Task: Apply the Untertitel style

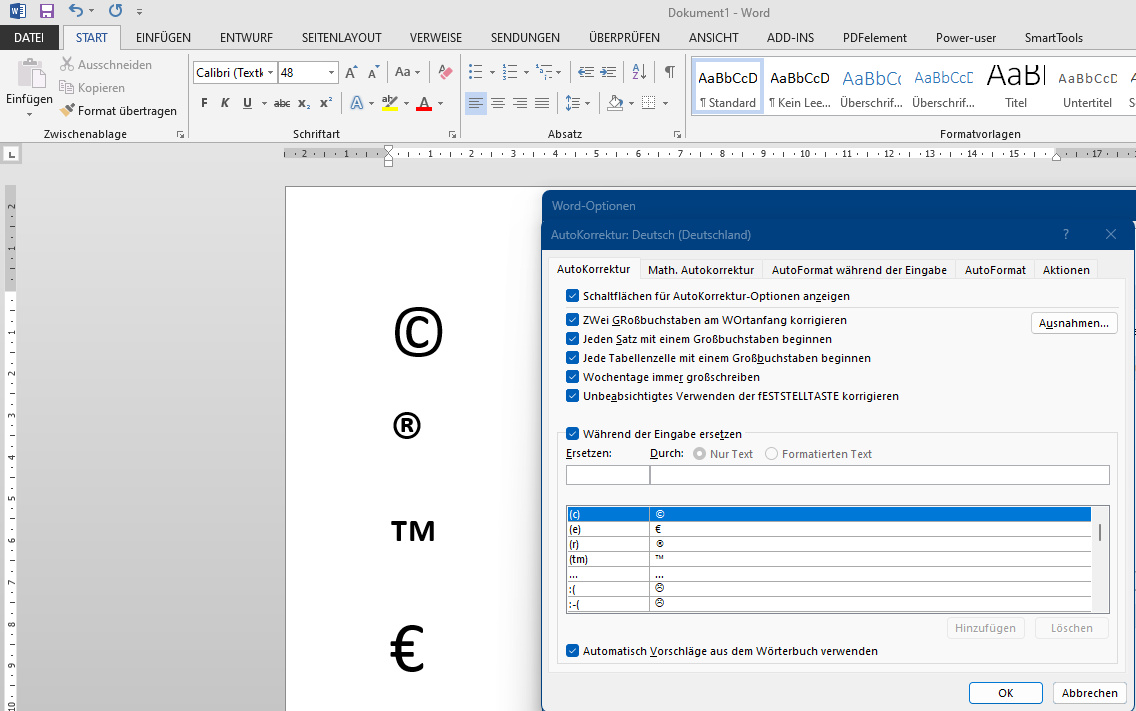Action: tap(1087, 86)
